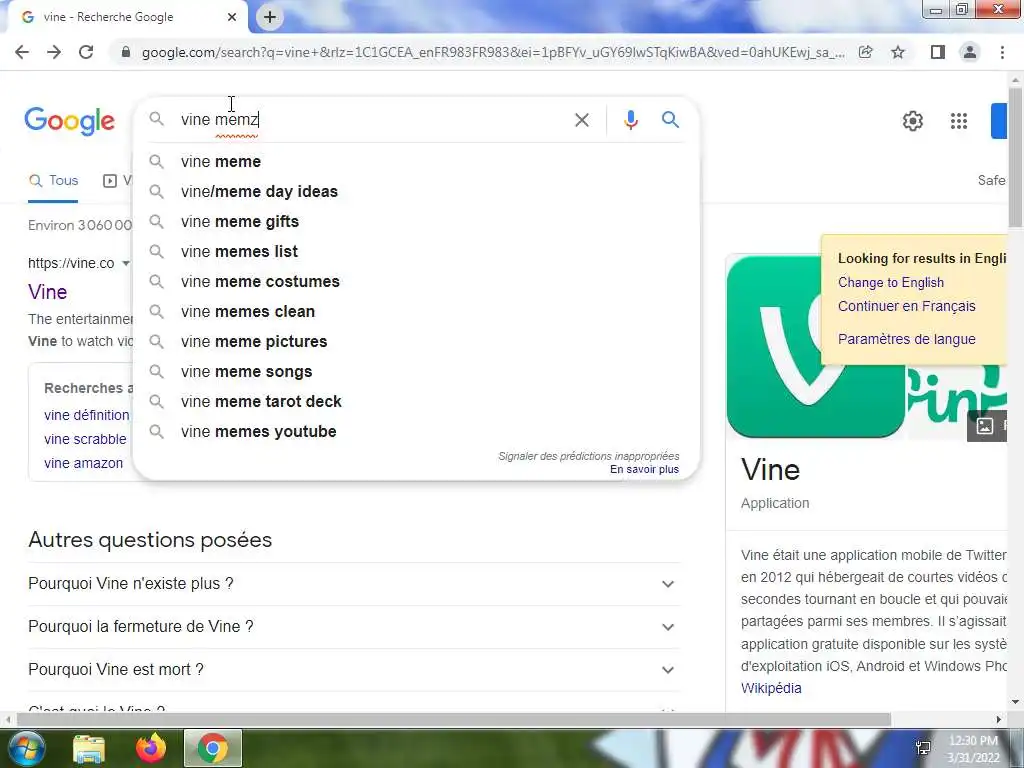The image size is (1024, 768).
Task: Click the padlock icon in the address bar
Action: [x=126, y=52]
